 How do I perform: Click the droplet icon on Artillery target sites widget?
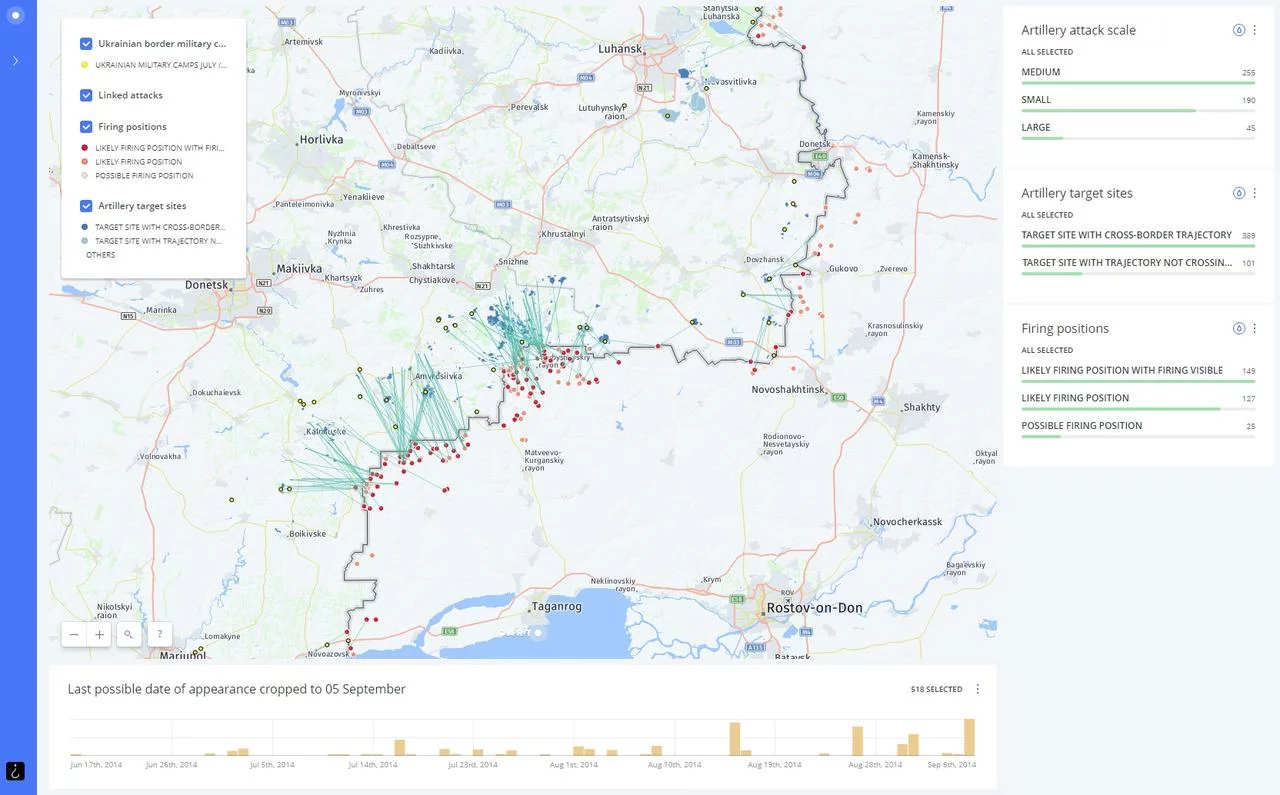coord(1239,193)
